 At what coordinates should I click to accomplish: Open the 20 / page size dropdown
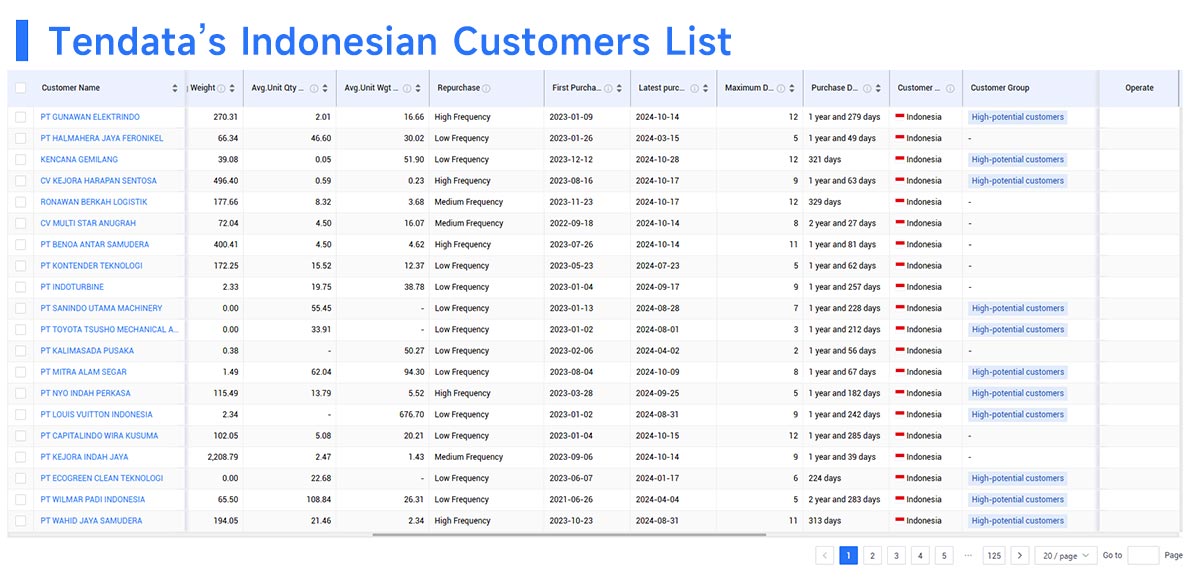click(1066, 555)
